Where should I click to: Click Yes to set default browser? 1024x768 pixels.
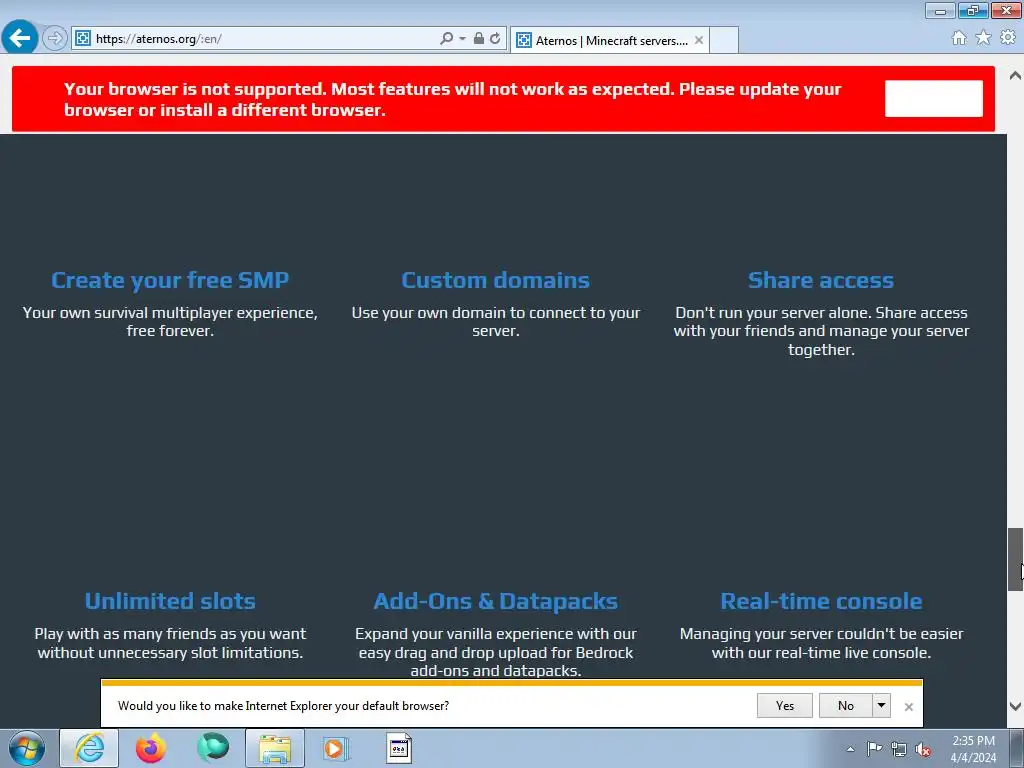pyautogui.click(x=784, y=705)
